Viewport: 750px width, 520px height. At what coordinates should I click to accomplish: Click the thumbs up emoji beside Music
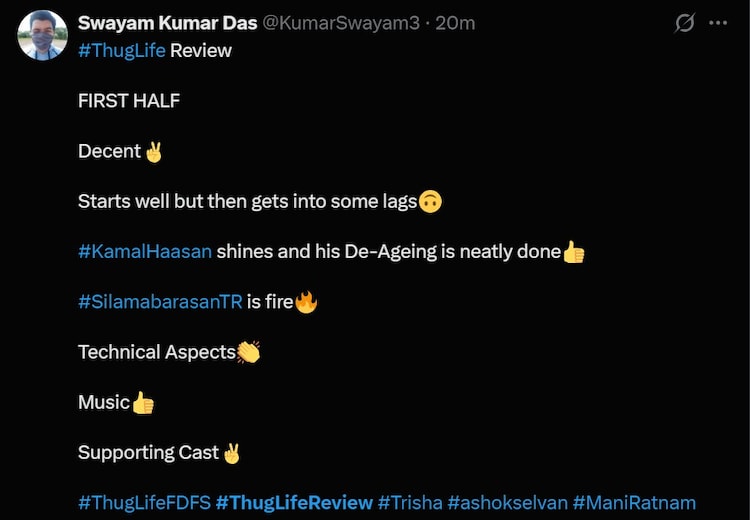(143, 402)
